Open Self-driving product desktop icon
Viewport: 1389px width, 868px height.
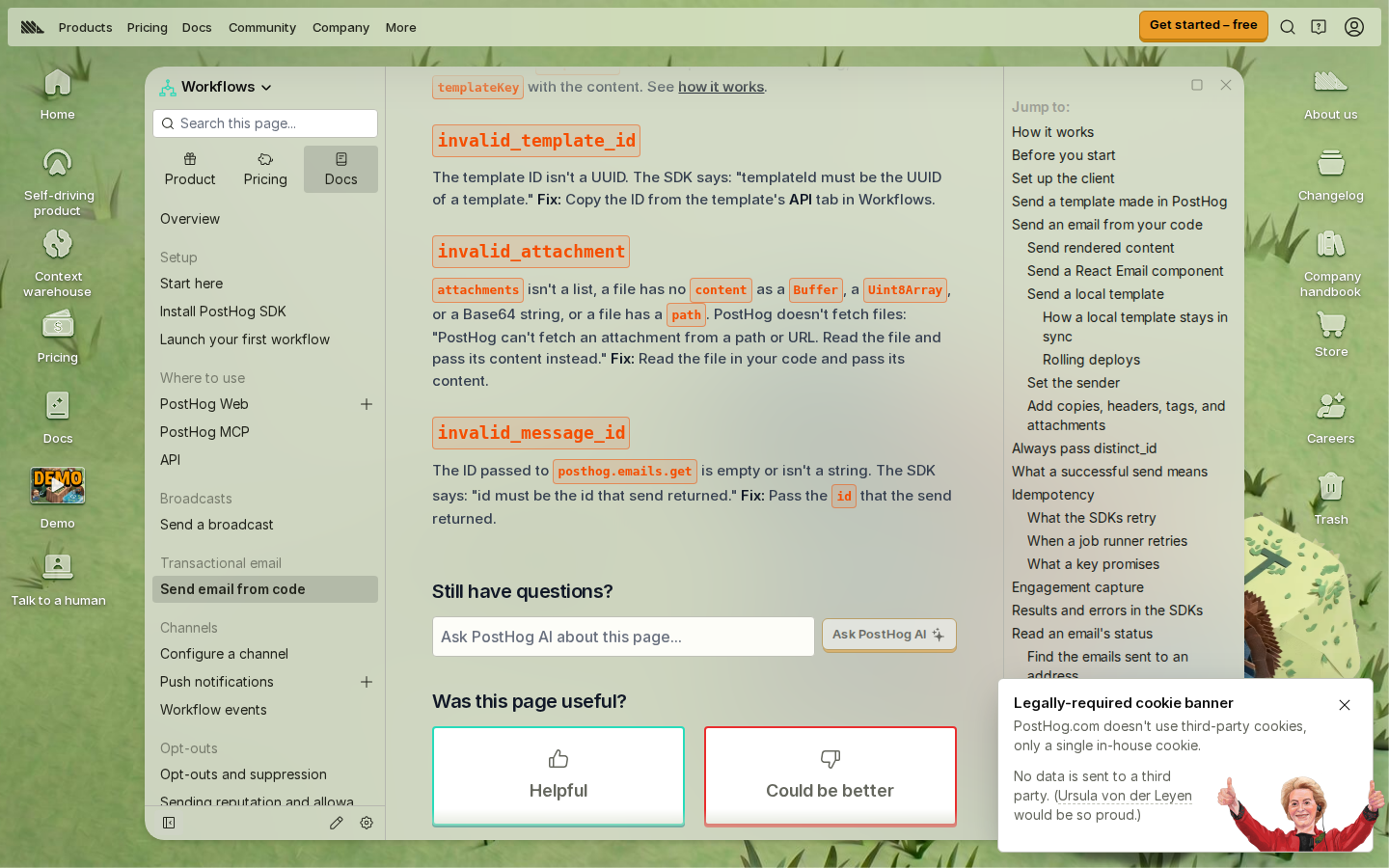point(58,181)
